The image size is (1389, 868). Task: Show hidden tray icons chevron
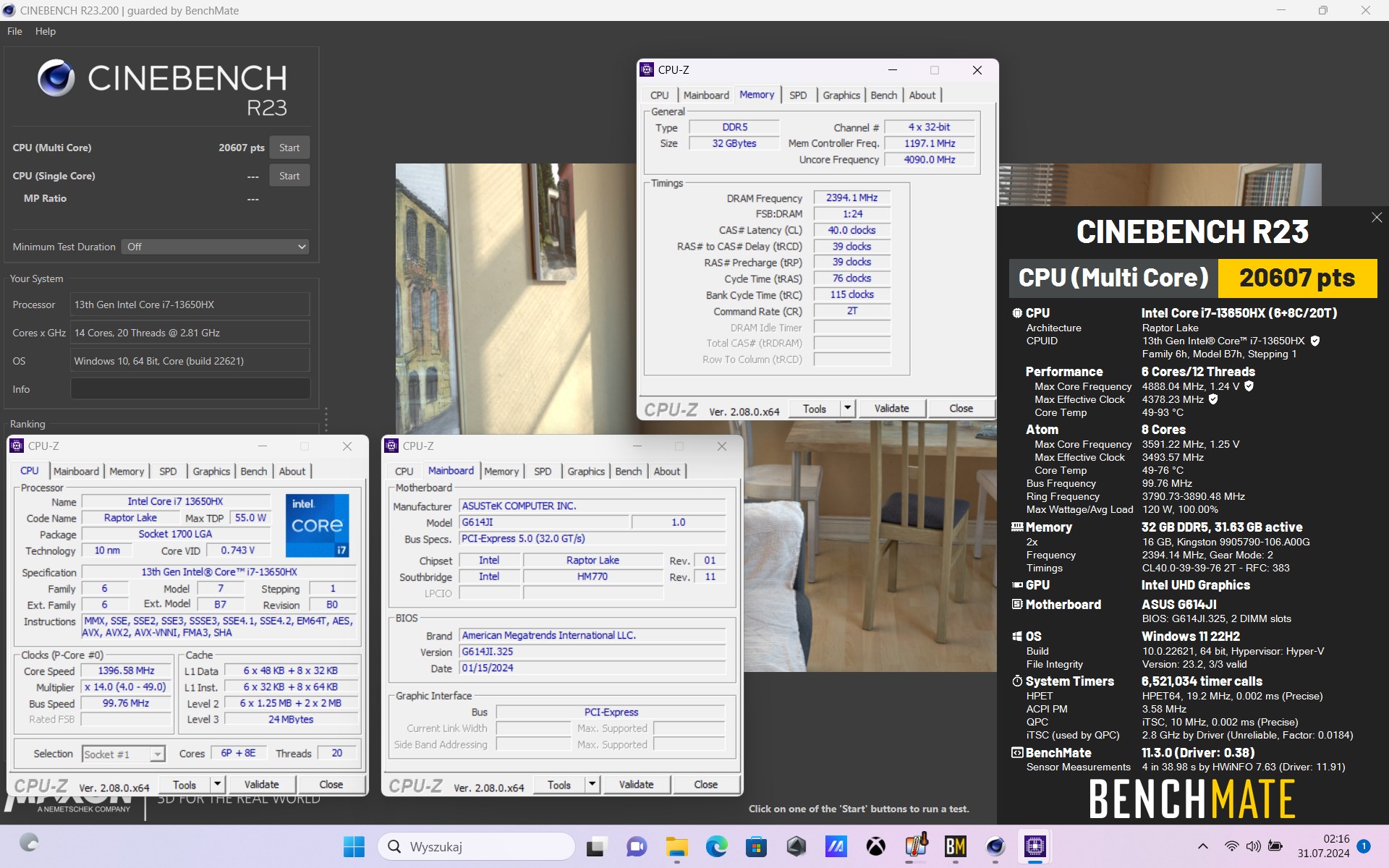click(1202, 846)
